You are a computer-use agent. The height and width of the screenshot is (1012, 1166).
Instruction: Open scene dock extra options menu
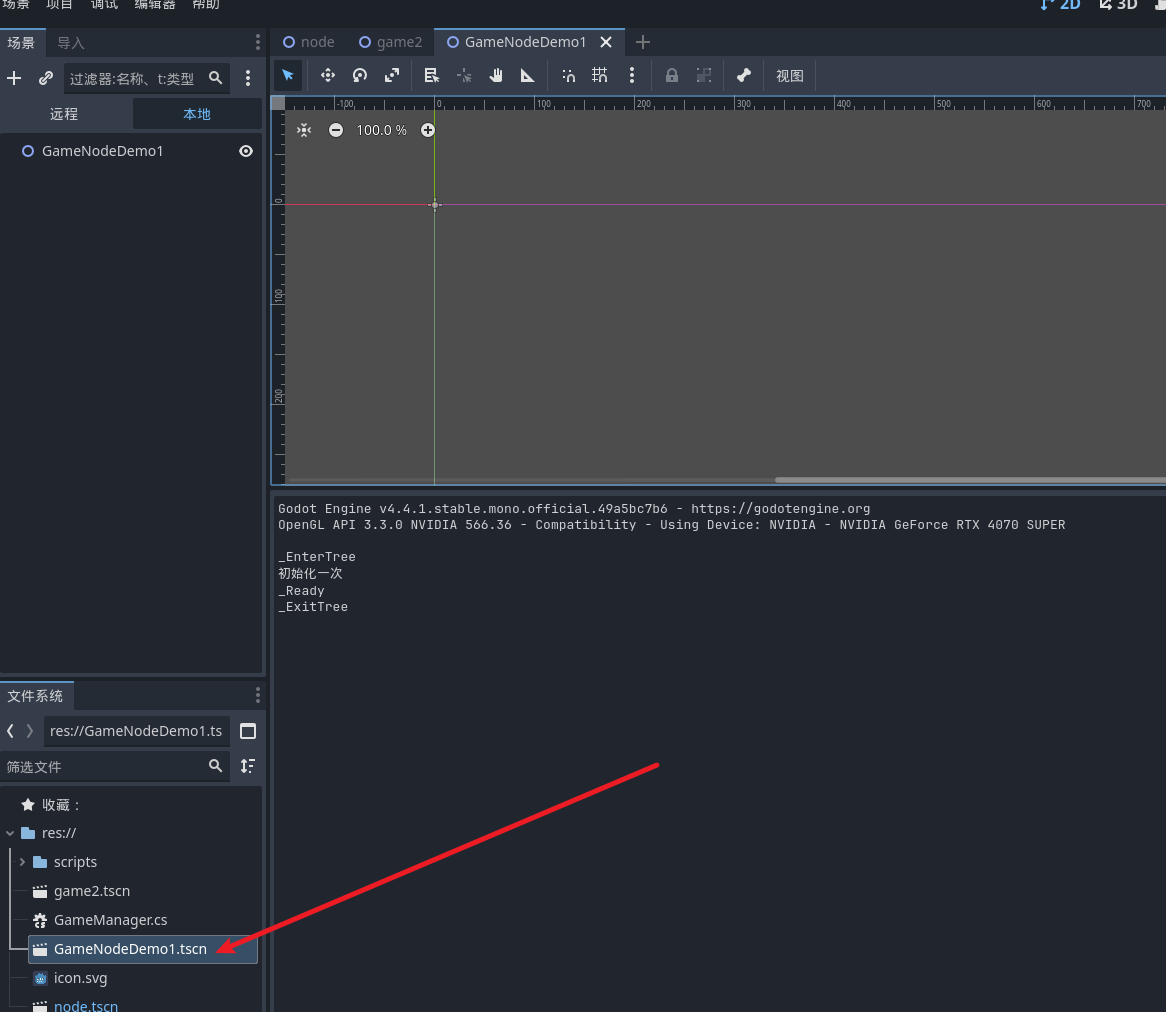[x=248, y=78]
